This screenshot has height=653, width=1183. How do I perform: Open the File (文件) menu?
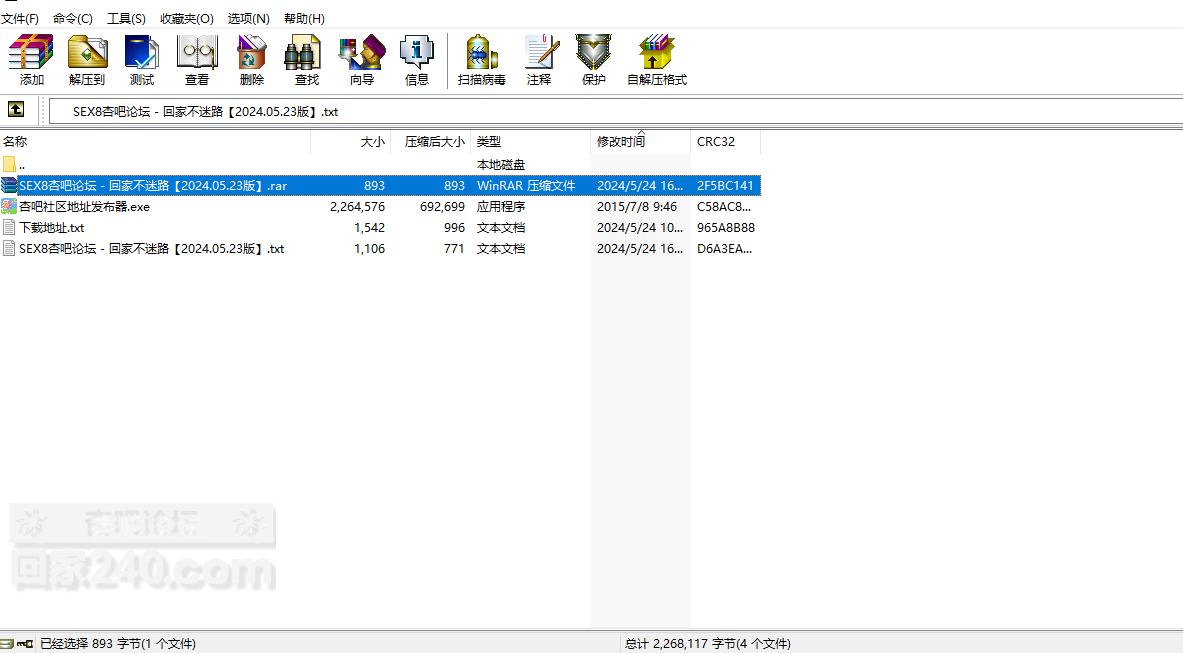(x=20, y=18)
